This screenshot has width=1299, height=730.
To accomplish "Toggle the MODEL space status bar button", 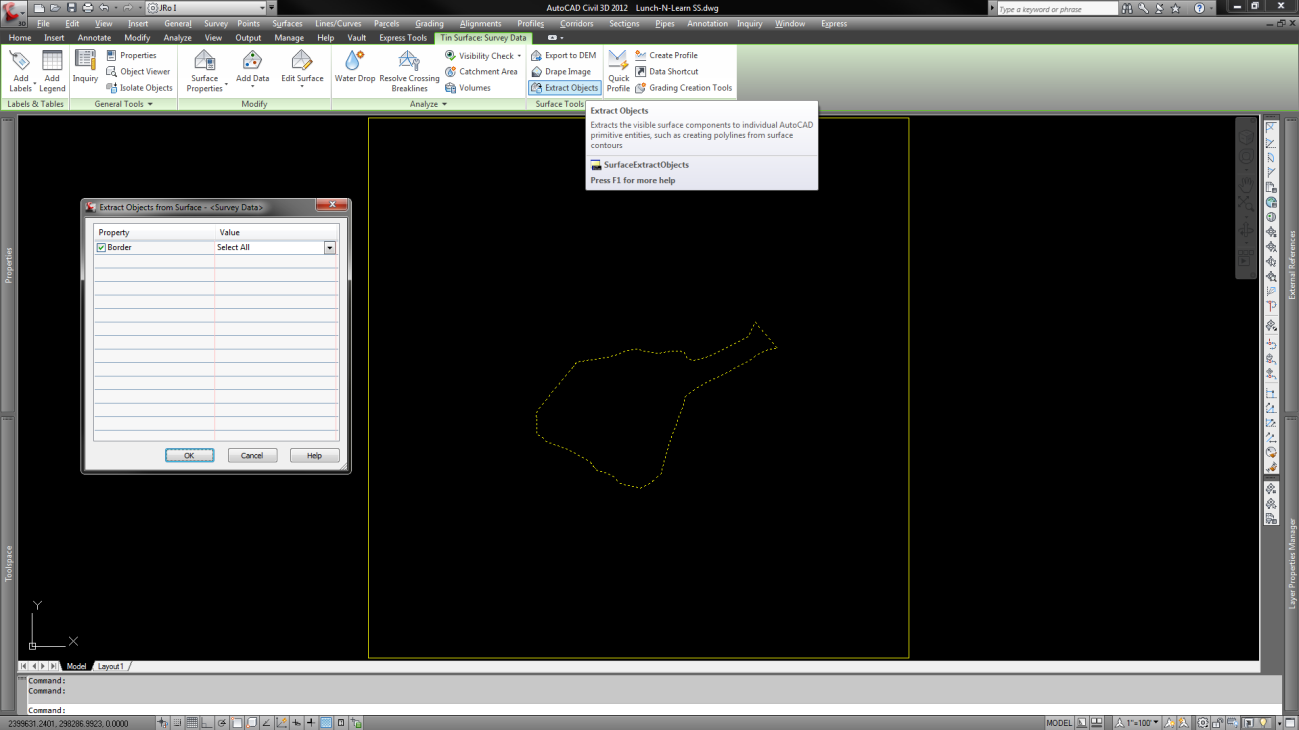I will 1059,722.
